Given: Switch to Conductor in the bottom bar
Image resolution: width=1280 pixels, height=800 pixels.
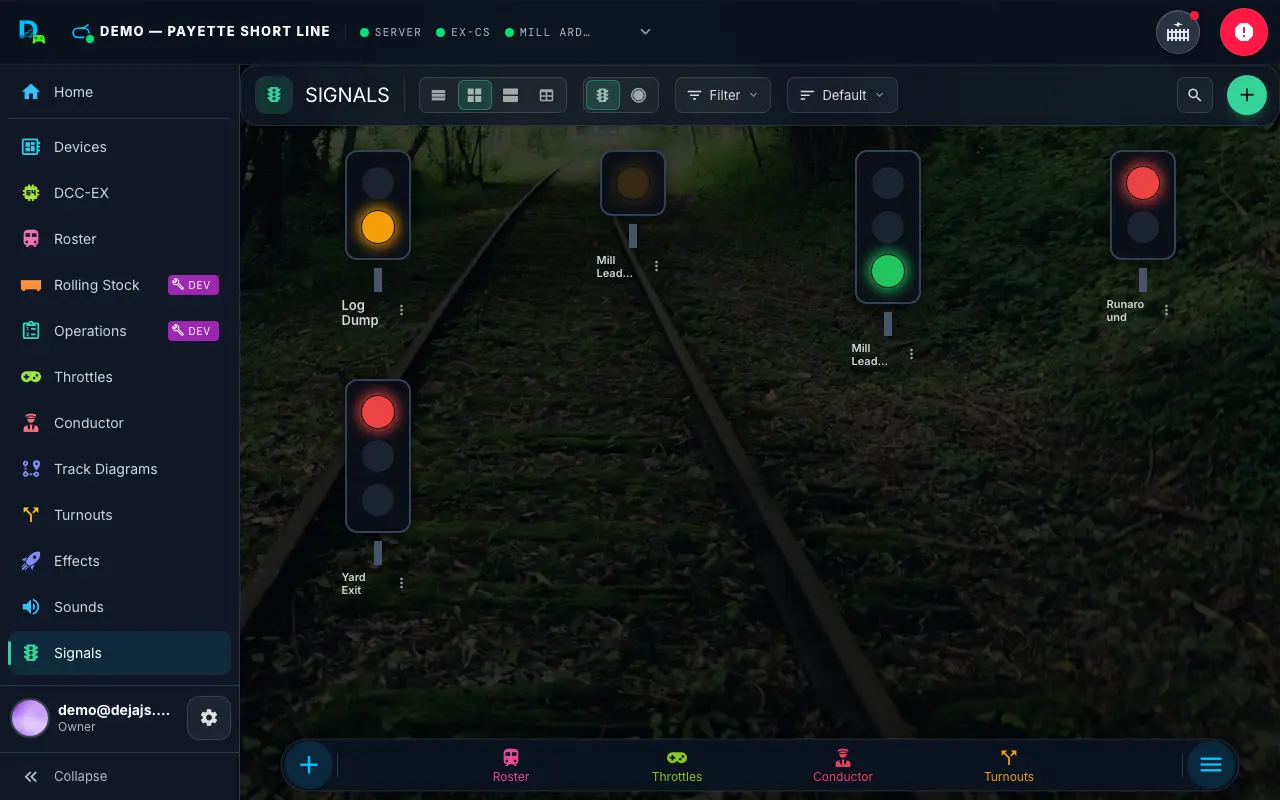Looking at the screenshot, I should click(x=843, y=765).
